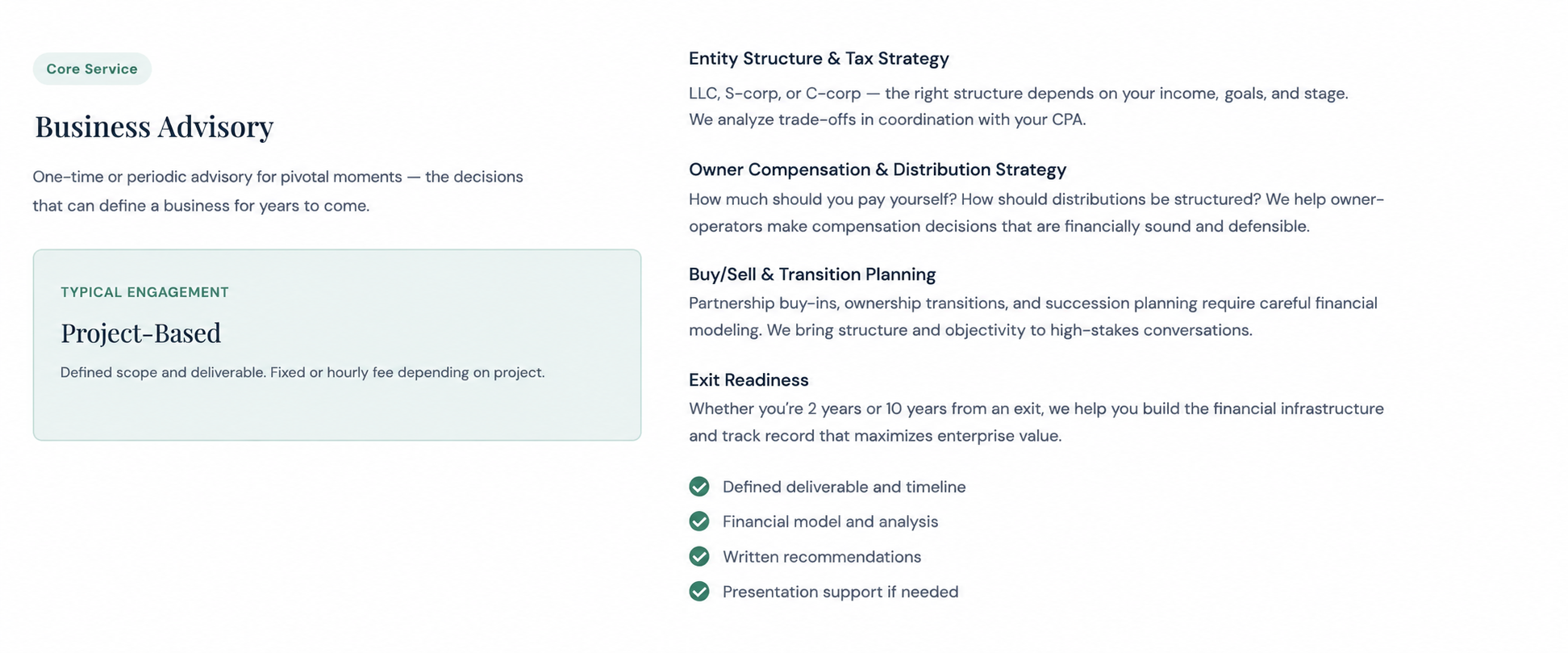Viewport: 1568px width, 653px height.
Task: Click the Financial model and analysis item text
Action: point(830,521)
